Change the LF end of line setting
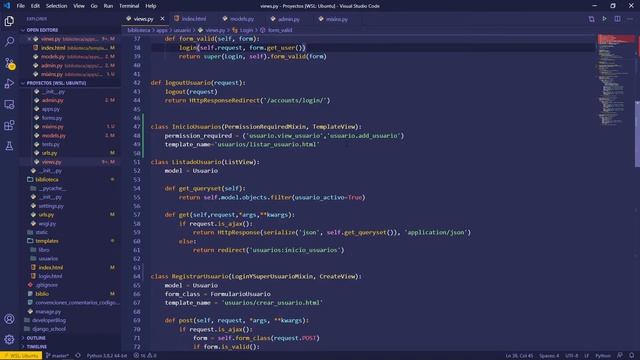Viewport: 640px width, 360px height. pyautogui.click(x=587, y=356)
